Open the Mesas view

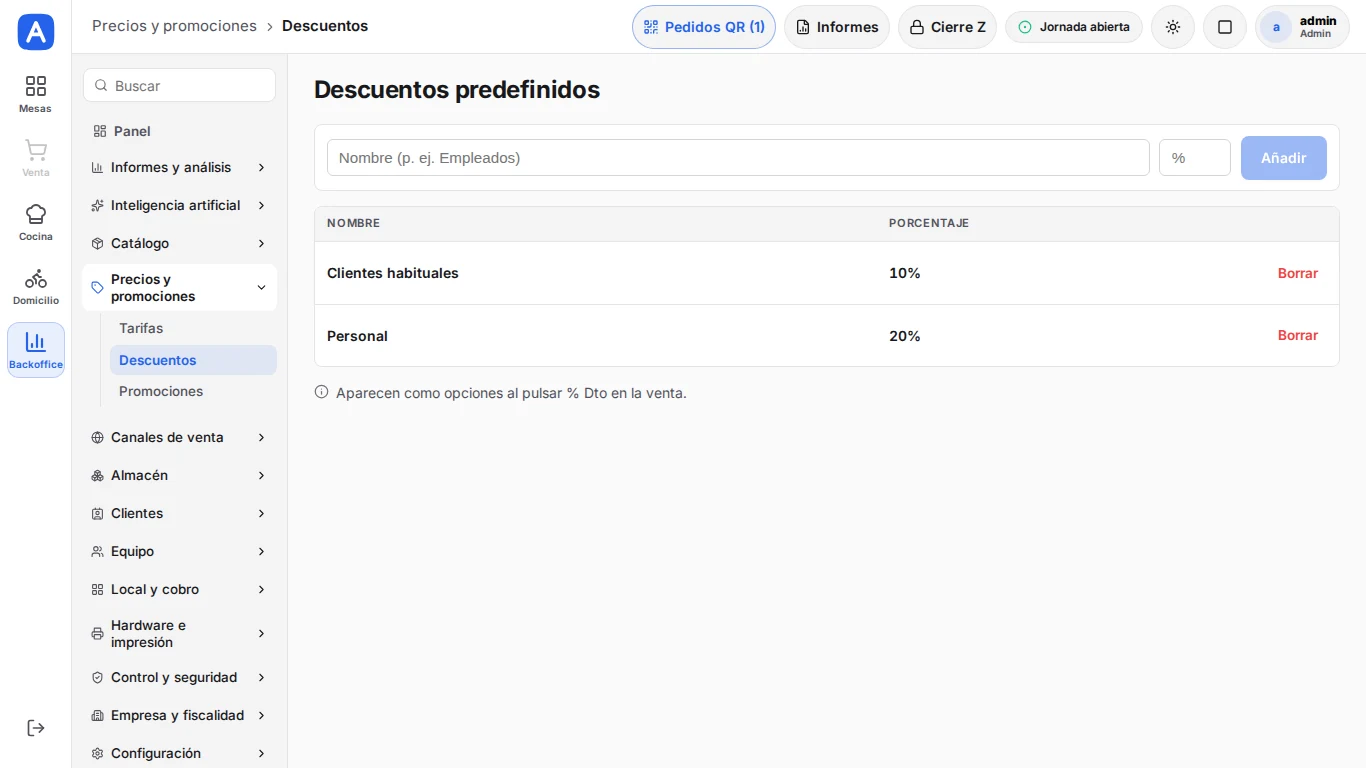coord(36,94)
